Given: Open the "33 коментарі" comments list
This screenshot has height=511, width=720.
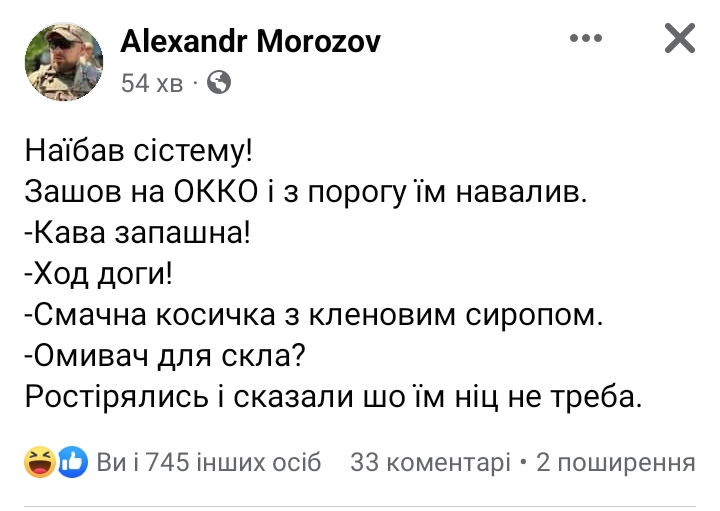Looking at the screenshot, I should tap(430, 463).
